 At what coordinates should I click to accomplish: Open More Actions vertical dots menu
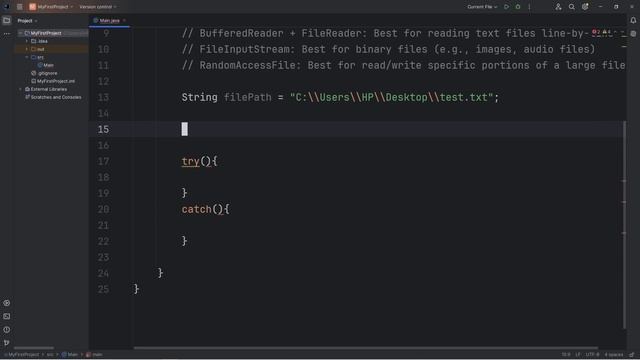pyautogui.click(x=529, y=7)
